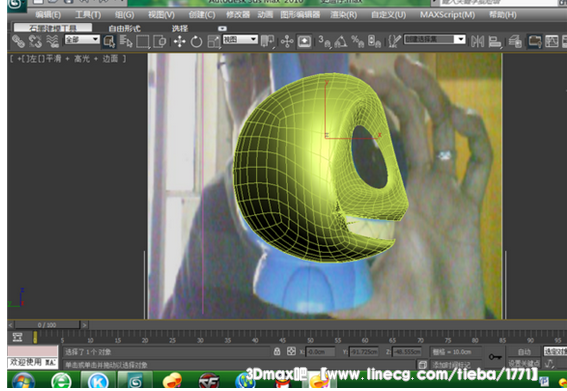Open the Windows Start button
Viewport: 567px width, 391px height.
[24, 381]
